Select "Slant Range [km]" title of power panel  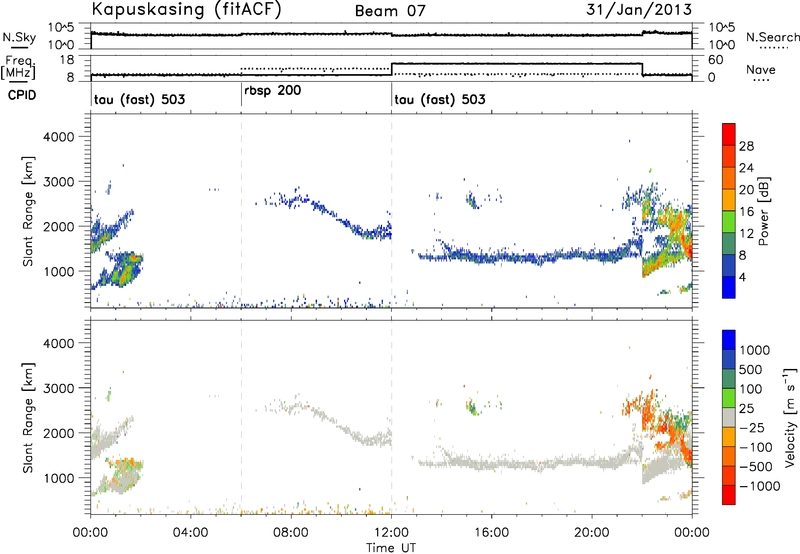(28, 211)
